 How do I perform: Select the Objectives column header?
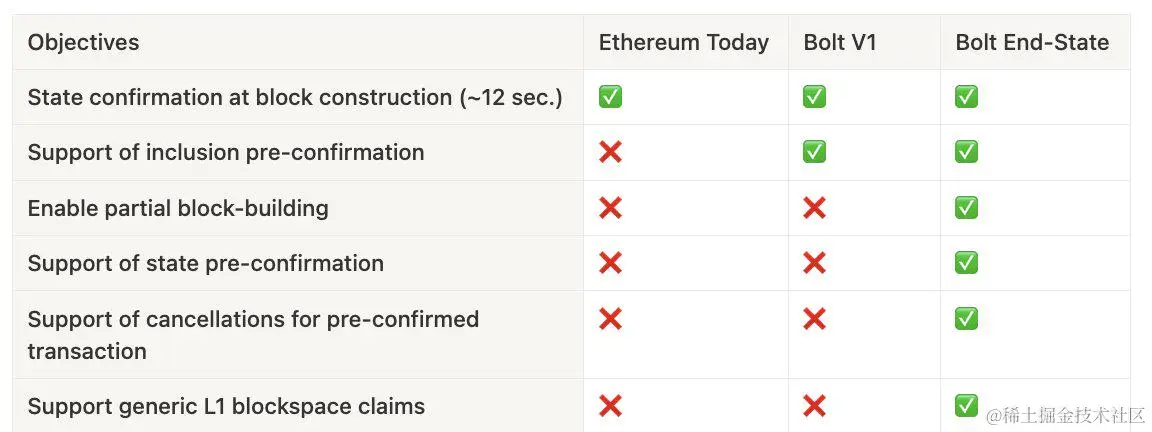[x=83, y=43]
